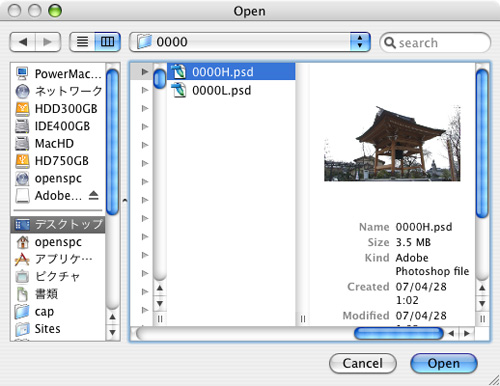Click the horizontal scrollbar thumb in browser
500x386 pixels.
click(399, 333)
